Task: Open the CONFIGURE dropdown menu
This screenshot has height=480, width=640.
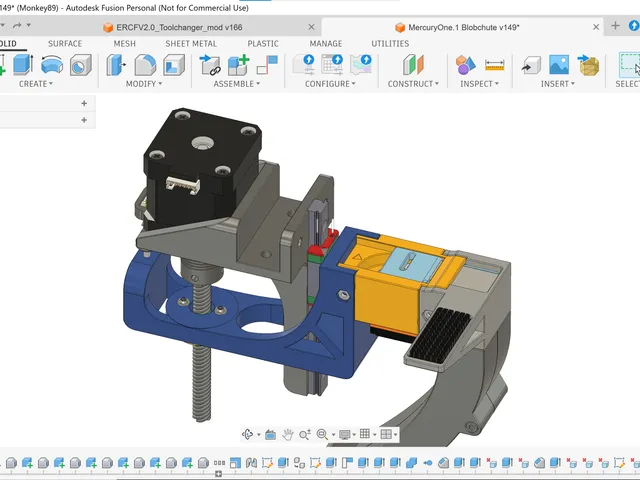Action: tap(330, 84)
